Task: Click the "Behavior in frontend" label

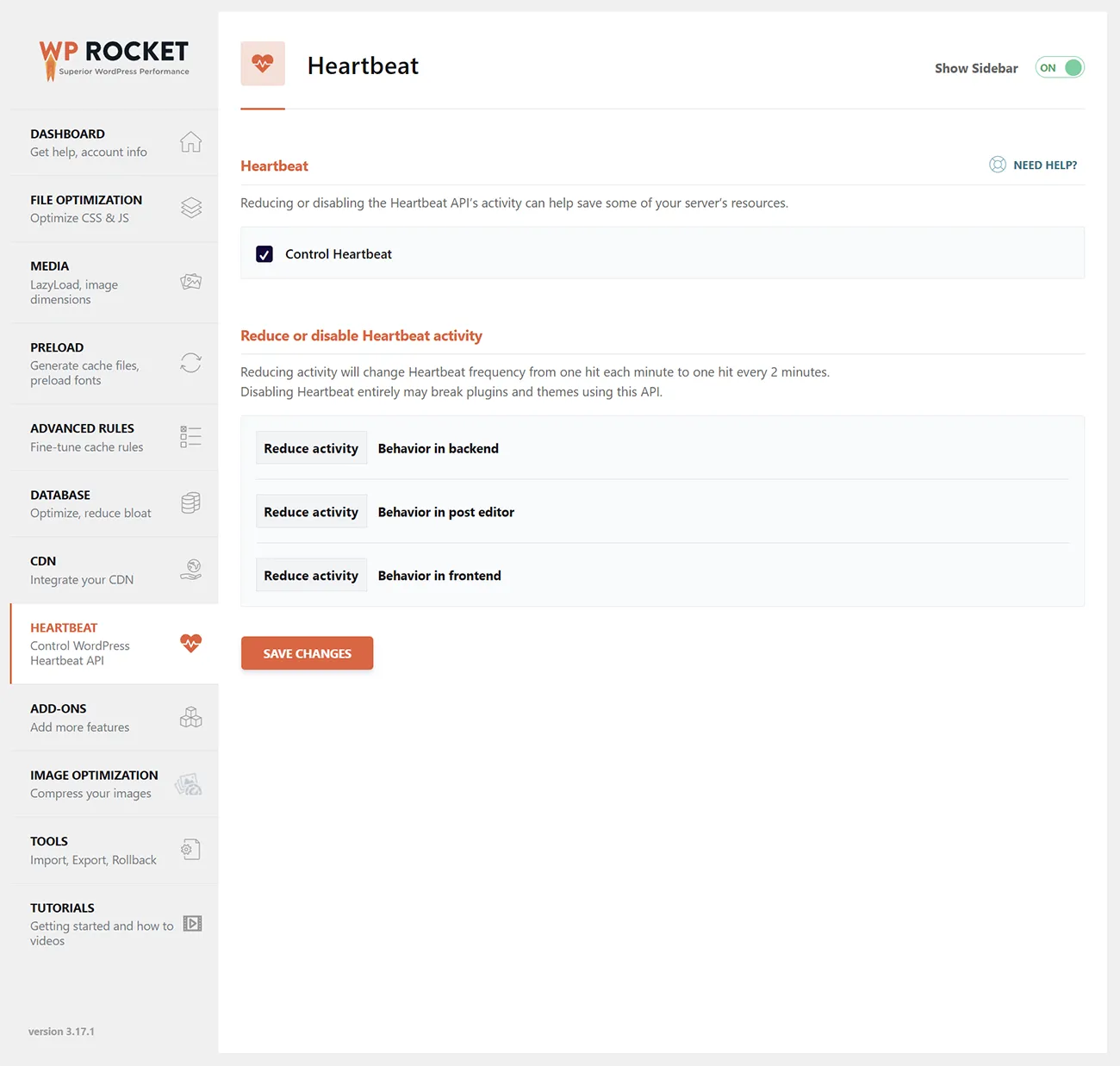Action: click(439, 576)
